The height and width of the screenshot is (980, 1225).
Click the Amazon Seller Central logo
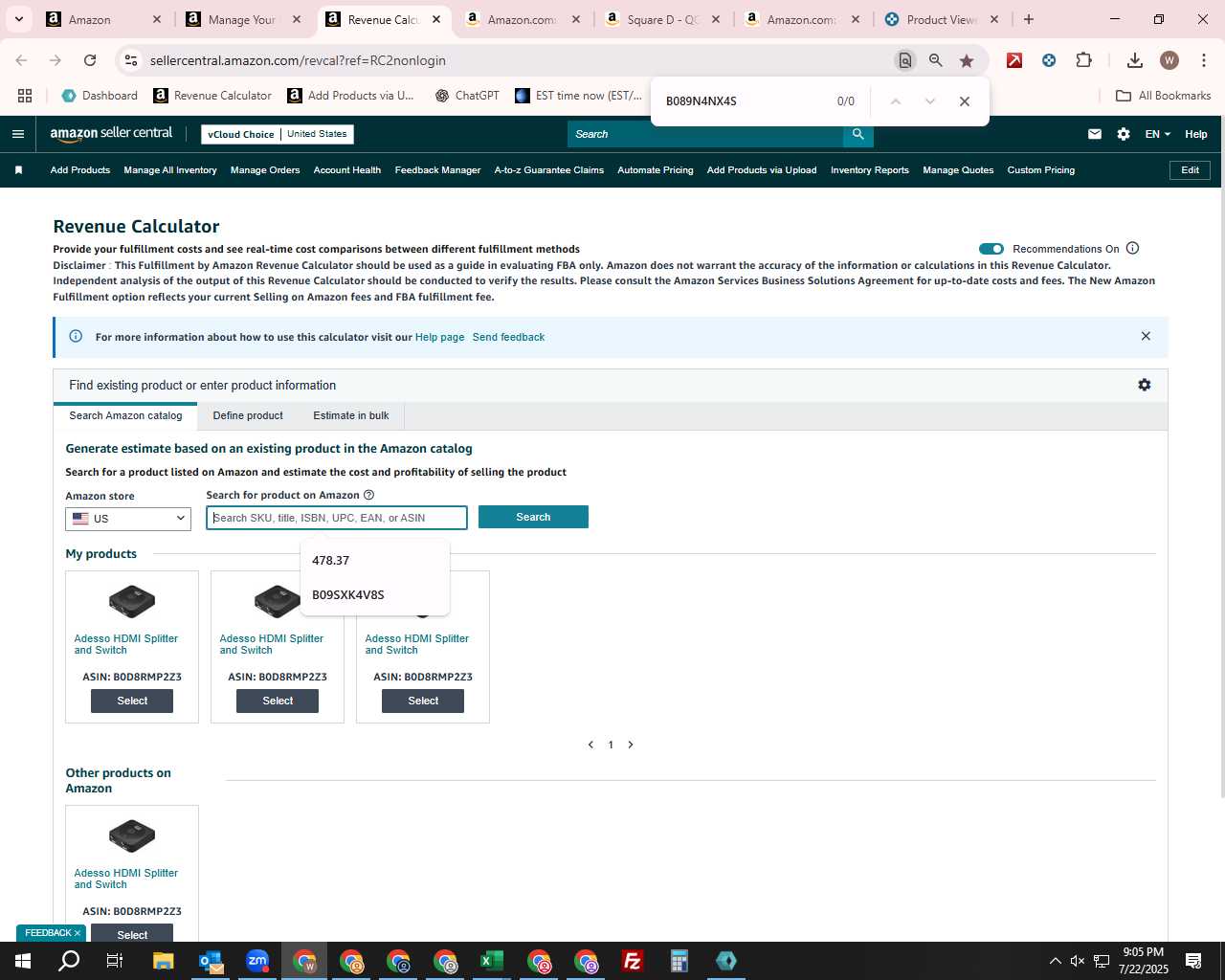pos(111,134)
